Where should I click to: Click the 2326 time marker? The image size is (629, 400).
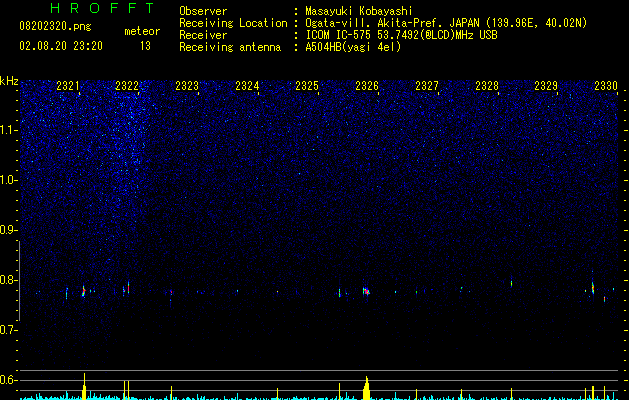point(367,86)
